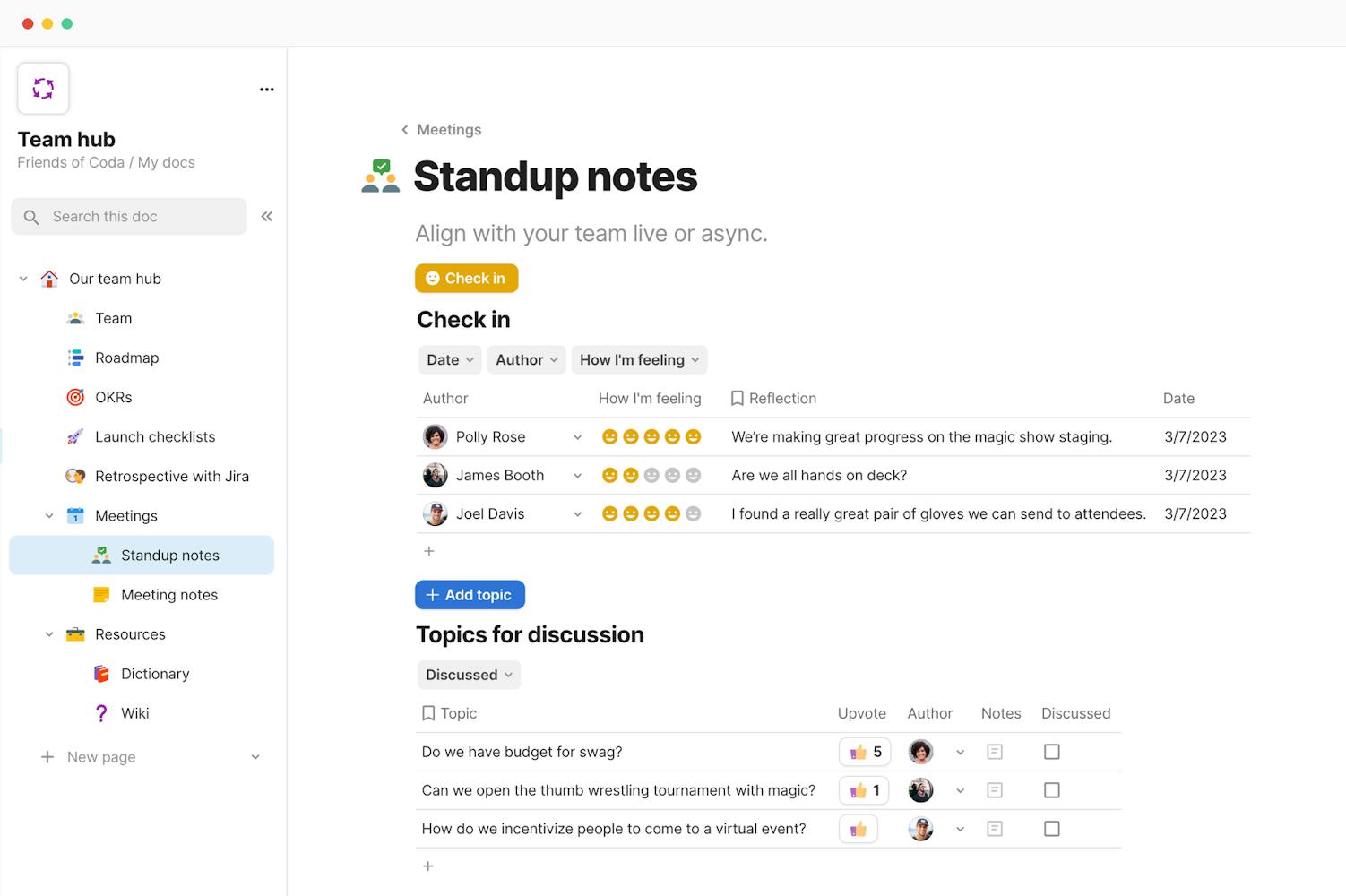Image resolution: width=1346 pixels, height=896 pixels.
Task: Open notes icon for budget swag topic
Action: click(x=994, y=752)
